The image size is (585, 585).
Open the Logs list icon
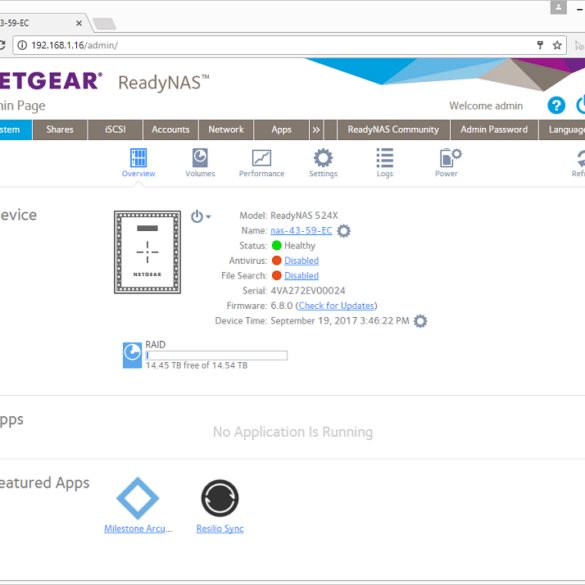(385, 163)
